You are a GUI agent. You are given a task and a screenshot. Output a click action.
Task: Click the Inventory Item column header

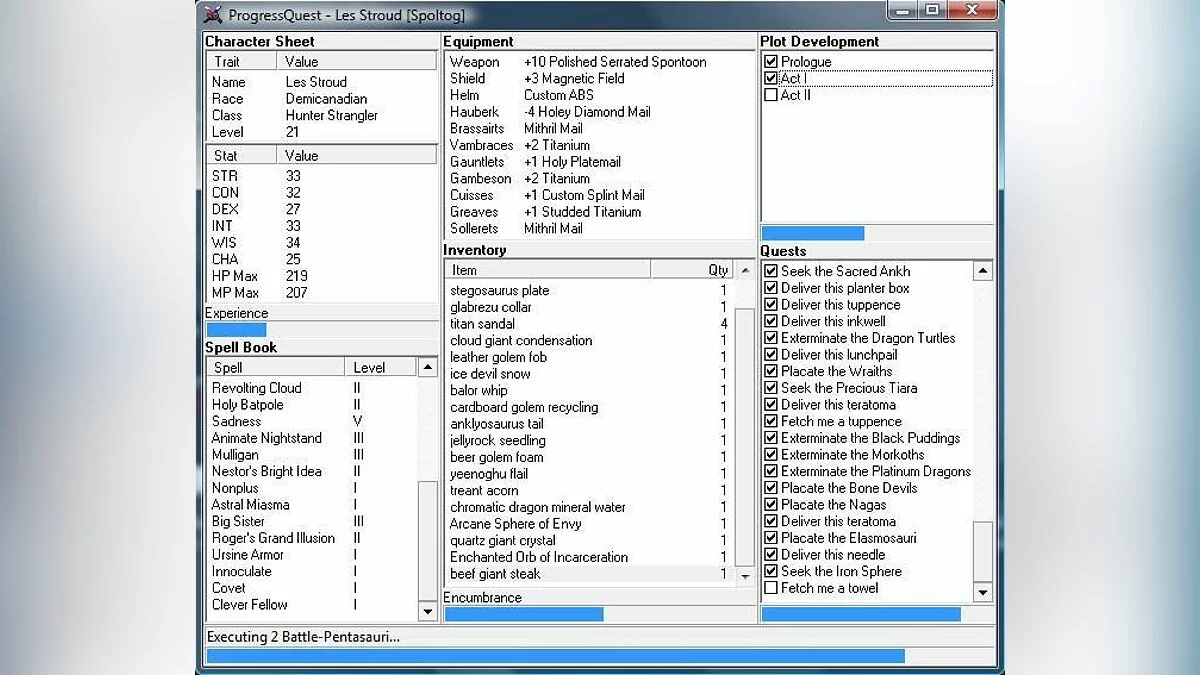548,270
